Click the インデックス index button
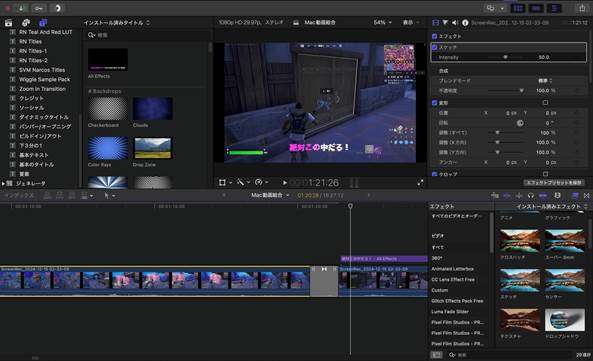This screenshot has height=361, width=593. 18,195
